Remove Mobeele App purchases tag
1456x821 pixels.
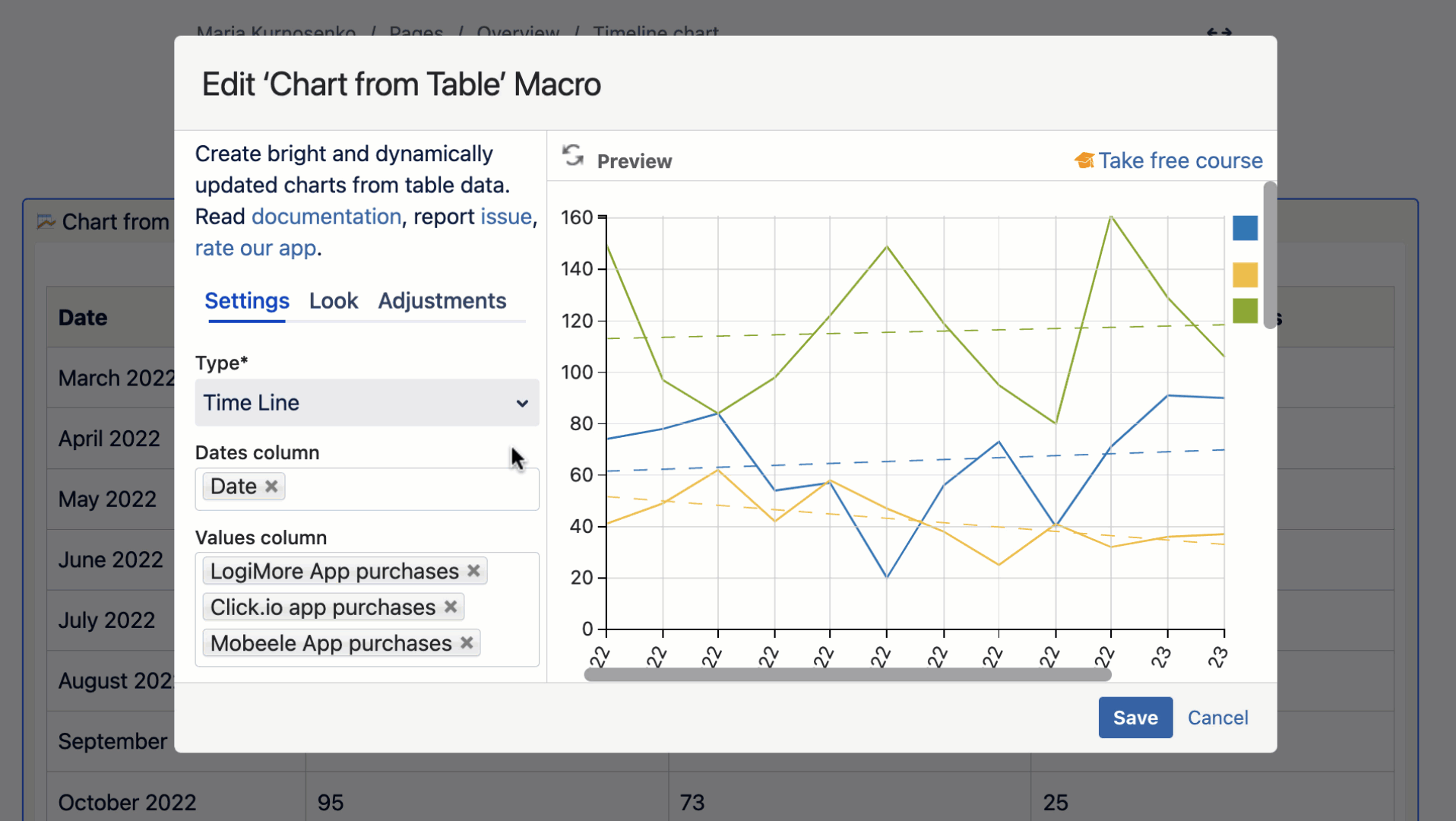(x=467, y=643)
